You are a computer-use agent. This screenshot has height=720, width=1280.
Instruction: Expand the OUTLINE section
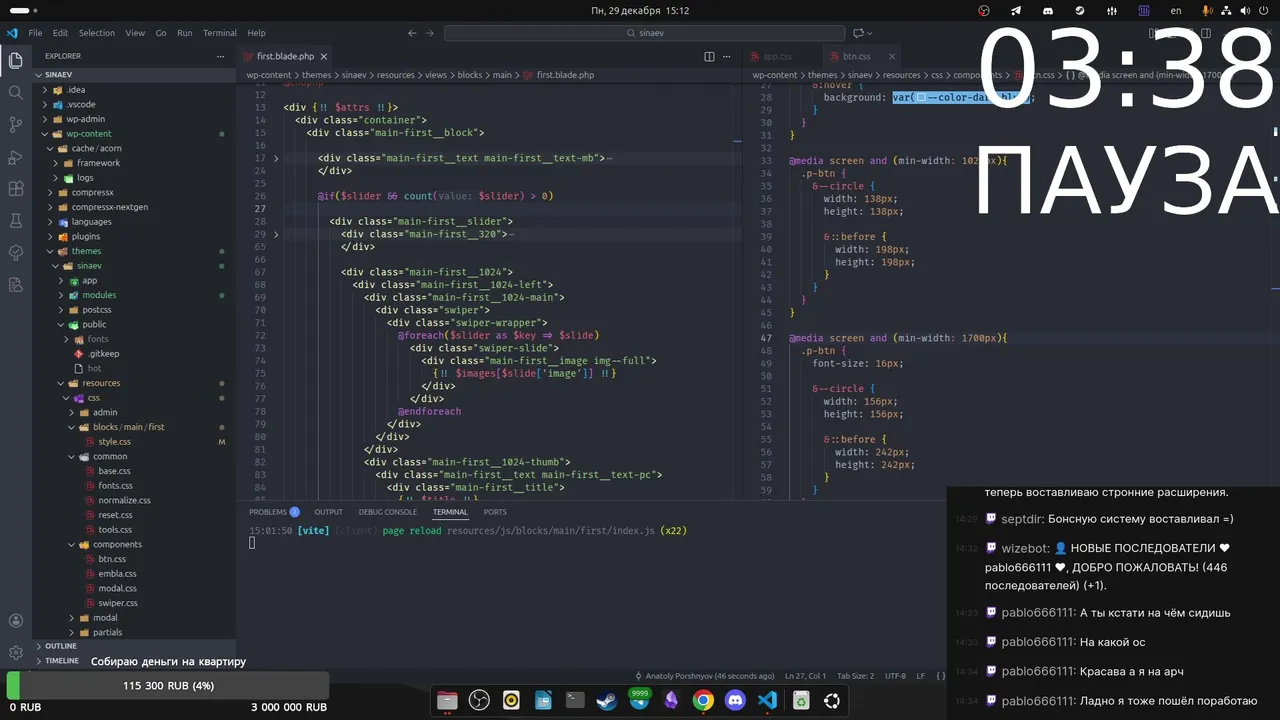coord(134,646)
